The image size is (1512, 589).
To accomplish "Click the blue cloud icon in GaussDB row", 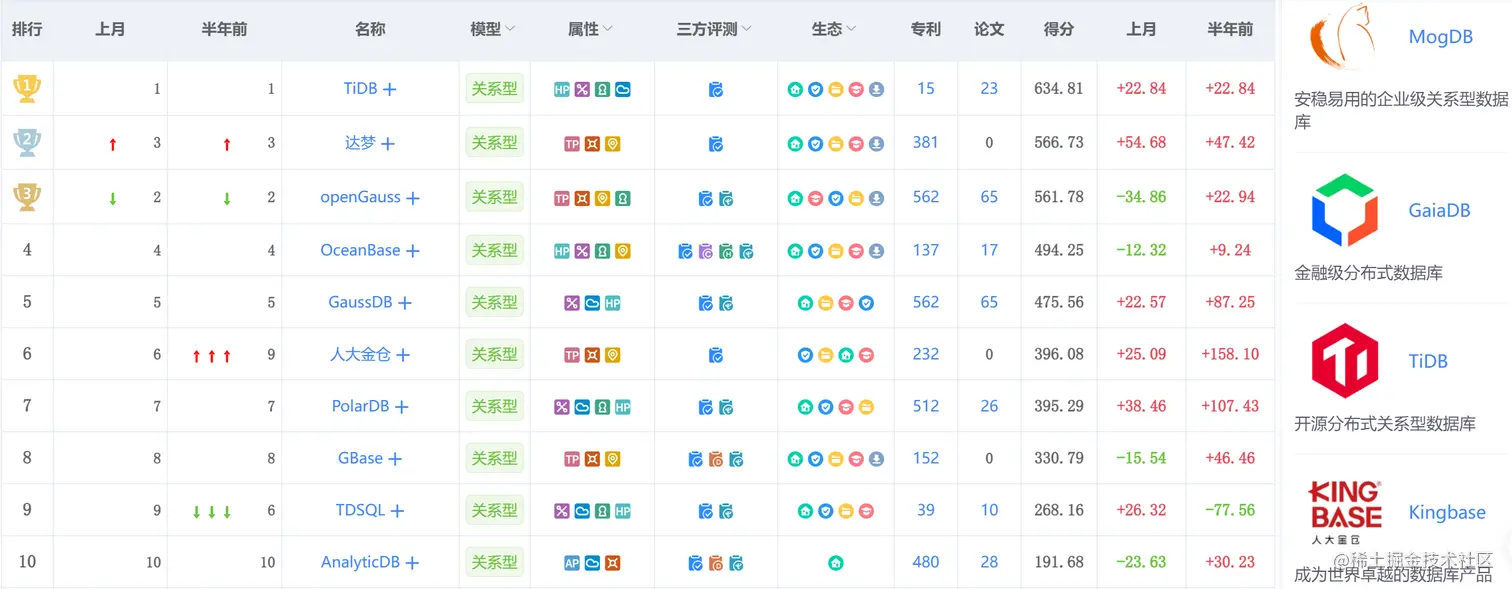I will tap(592, 303).
